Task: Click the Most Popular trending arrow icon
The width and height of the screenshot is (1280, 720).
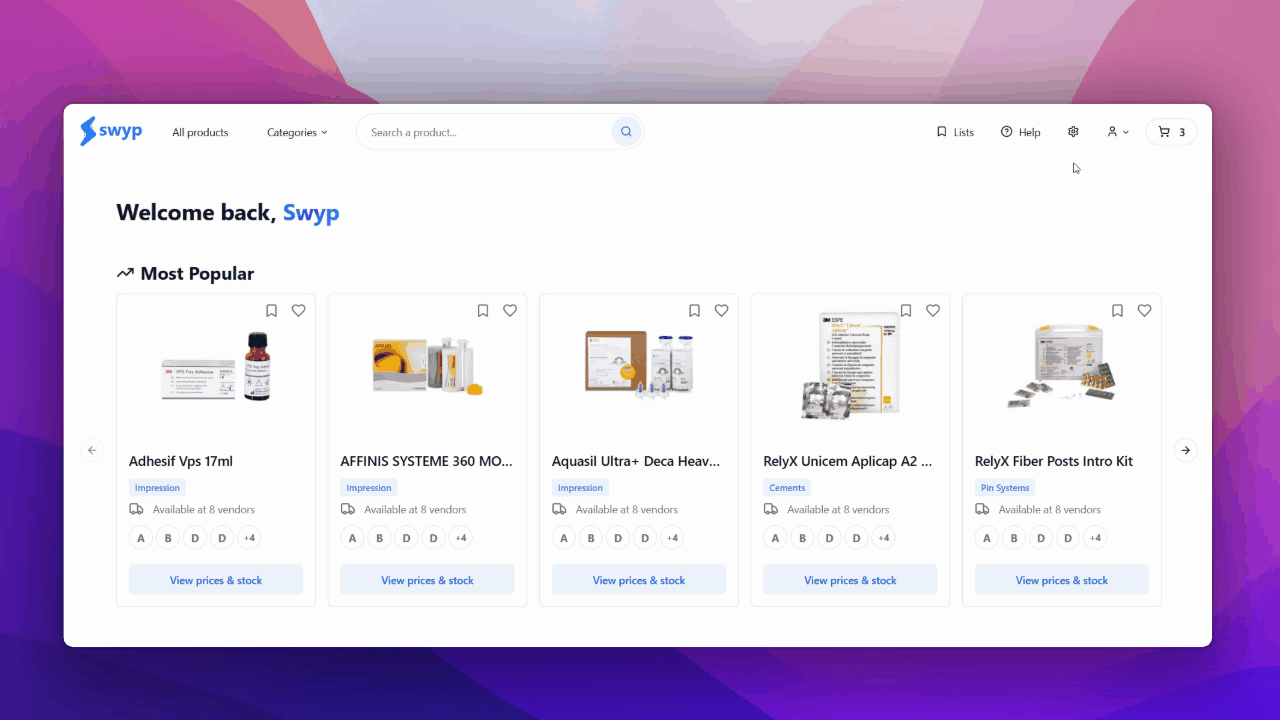Action: 125,273
